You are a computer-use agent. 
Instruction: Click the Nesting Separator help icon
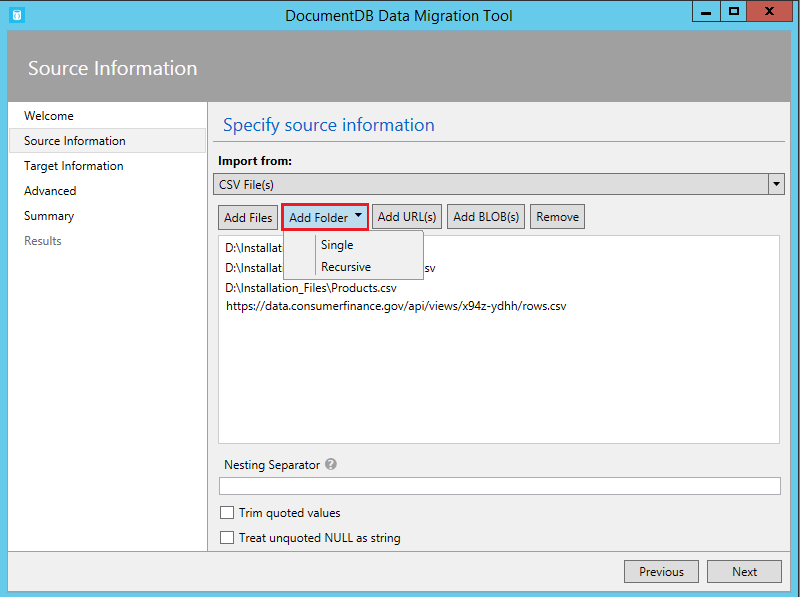[331, 465]
